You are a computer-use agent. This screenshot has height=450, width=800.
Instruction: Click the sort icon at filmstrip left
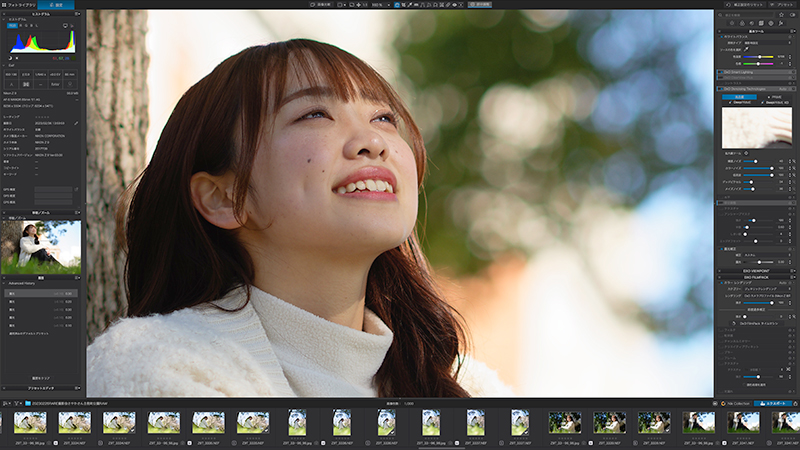6,403
